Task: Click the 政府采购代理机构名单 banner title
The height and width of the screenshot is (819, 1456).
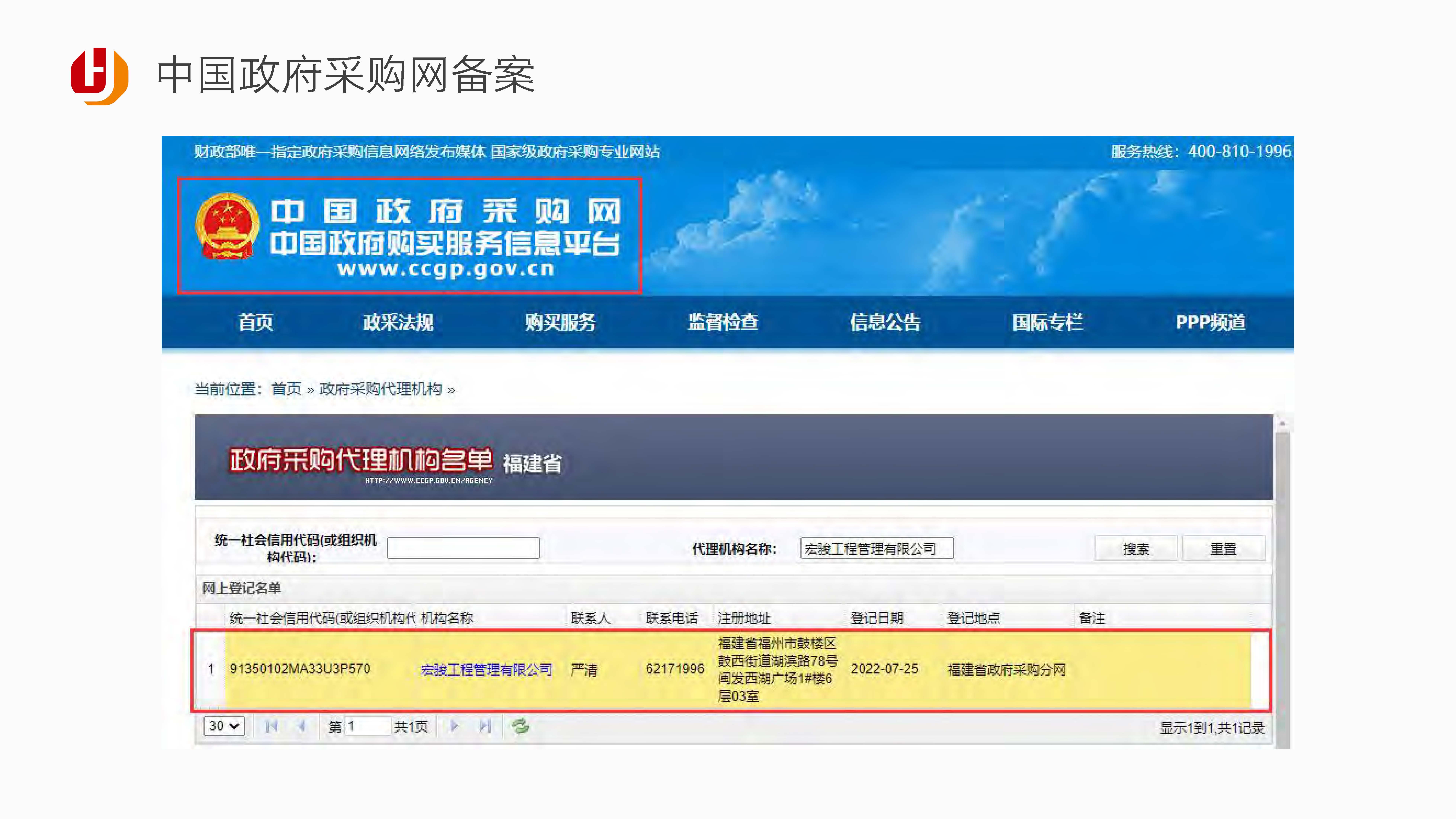Action: (361, 460)
